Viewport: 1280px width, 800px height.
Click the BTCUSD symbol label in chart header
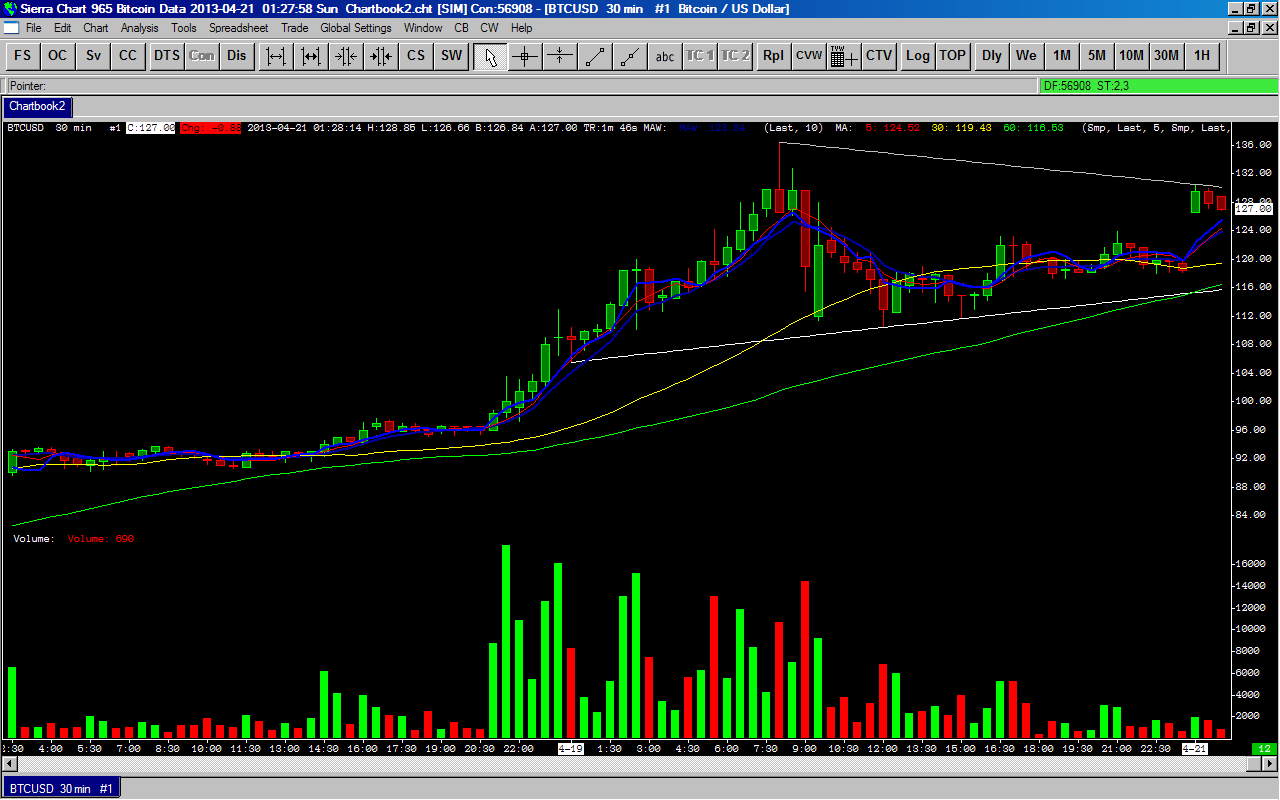(24, 128)
